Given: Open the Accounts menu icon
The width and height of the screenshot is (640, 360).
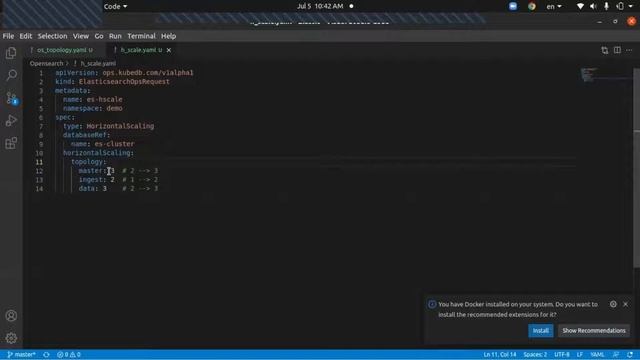Looking at the screenshot, I should [11, 316].
